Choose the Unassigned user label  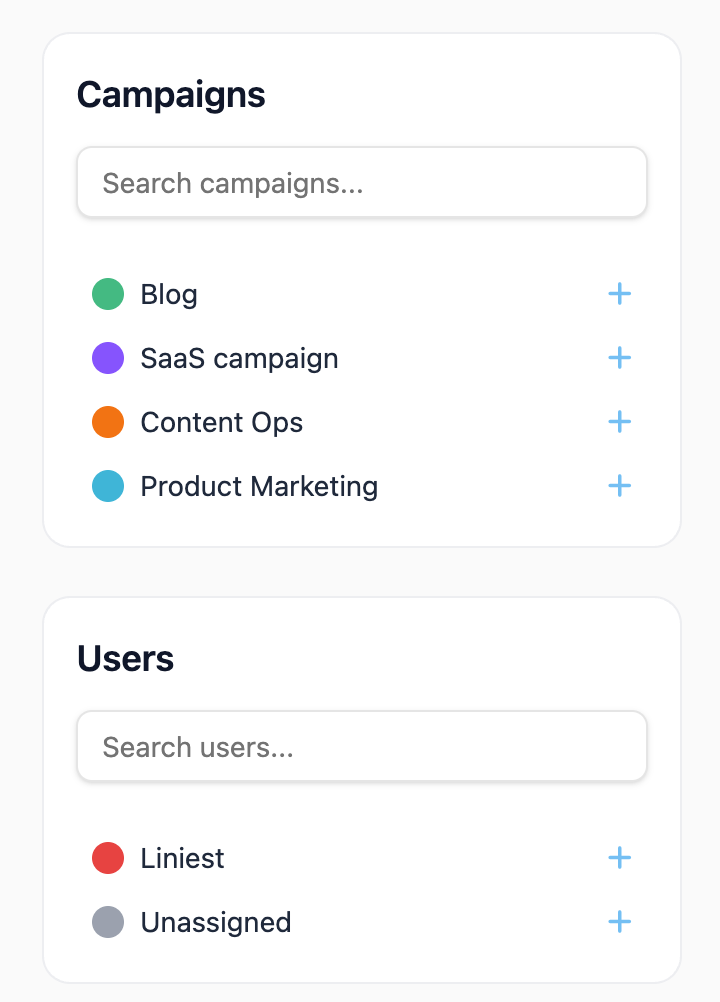[216, 922]
